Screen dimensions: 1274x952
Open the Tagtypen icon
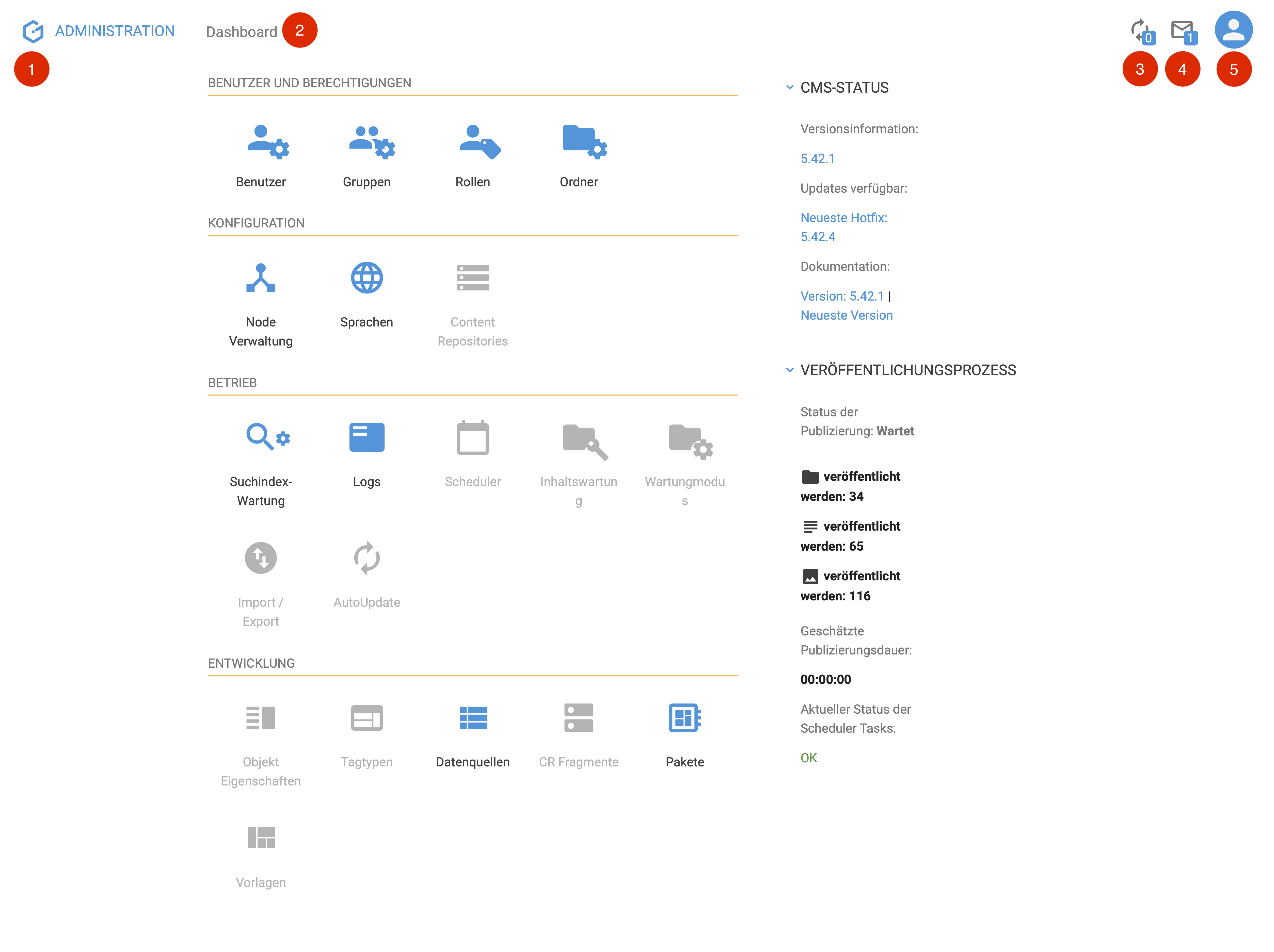(x=367, y=718)
